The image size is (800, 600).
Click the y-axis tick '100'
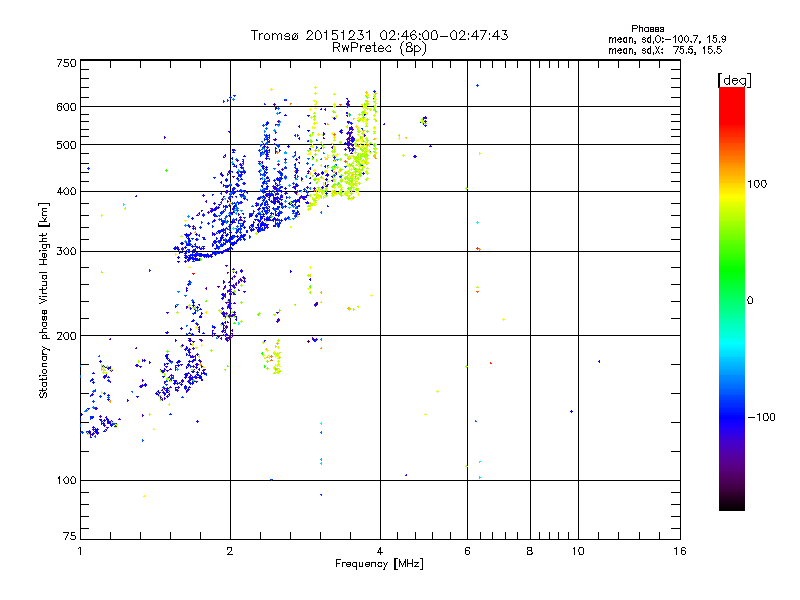click(66, 481)
